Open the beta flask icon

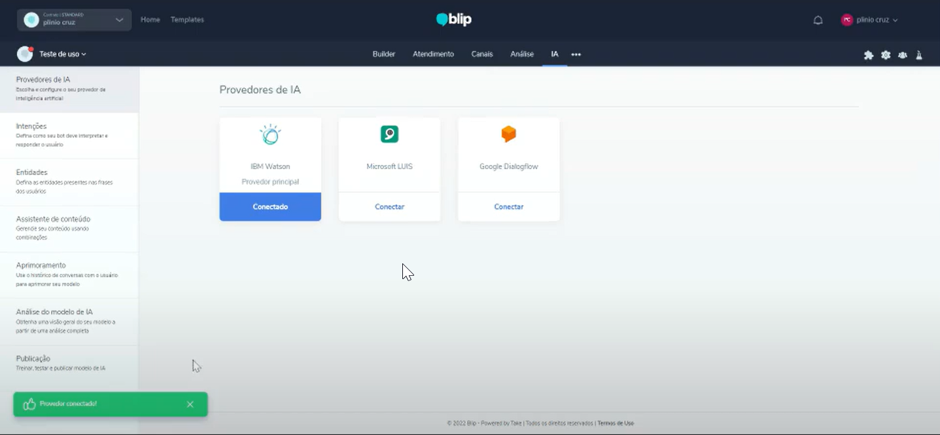click(919, 55)
